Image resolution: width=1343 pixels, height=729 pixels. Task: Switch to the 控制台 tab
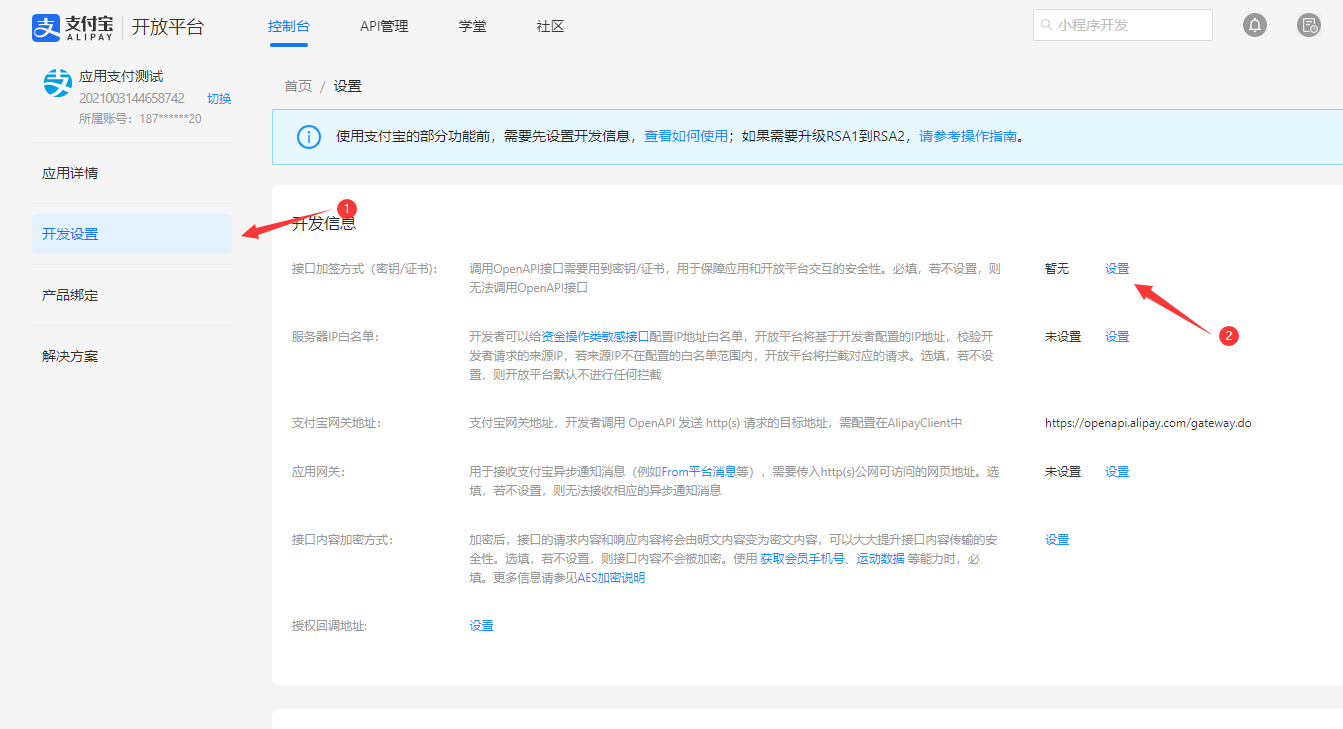click(x=288, y=26)
